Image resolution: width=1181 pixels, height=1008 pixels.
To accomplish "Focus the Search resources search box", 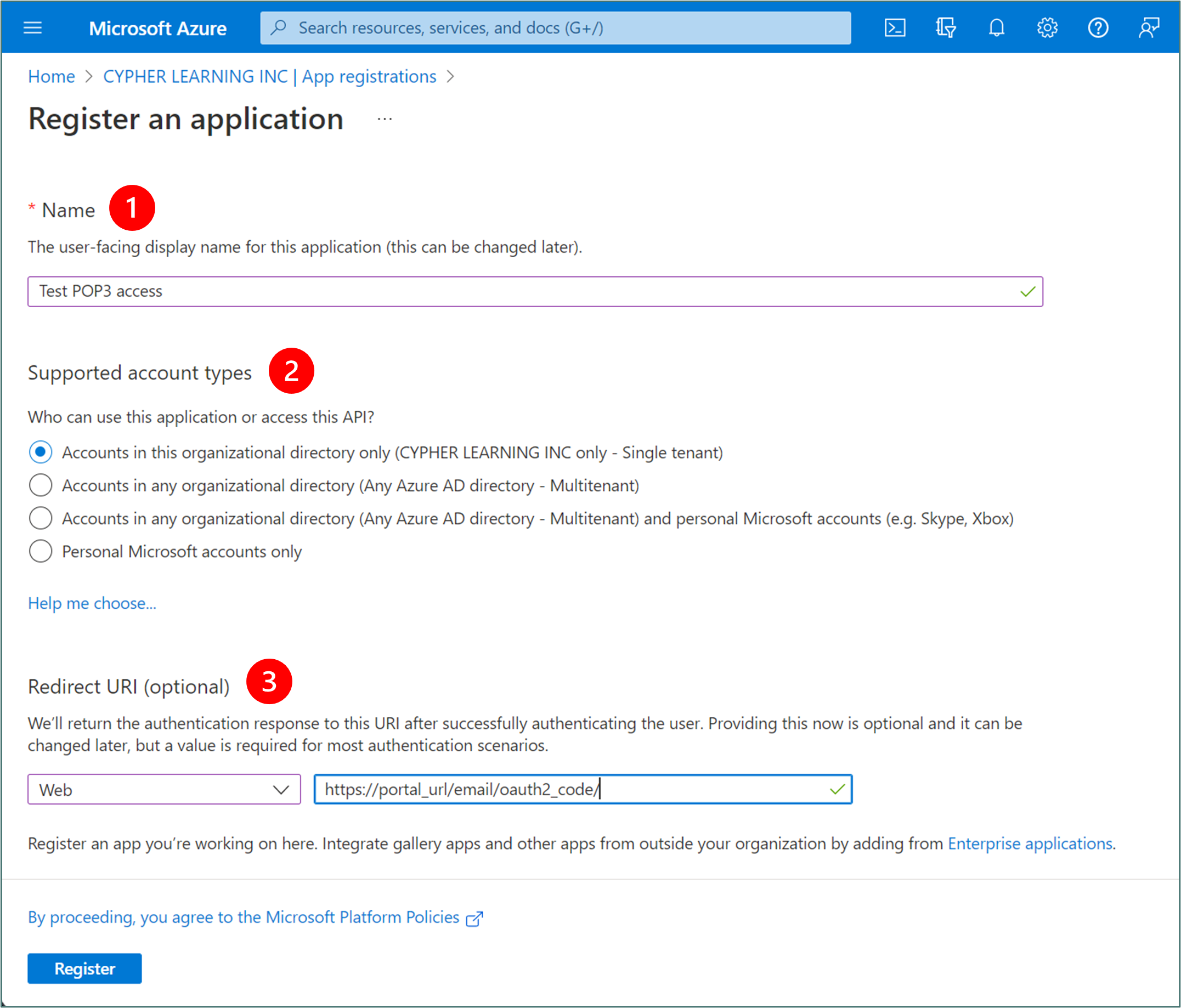I will coord(556,27).
